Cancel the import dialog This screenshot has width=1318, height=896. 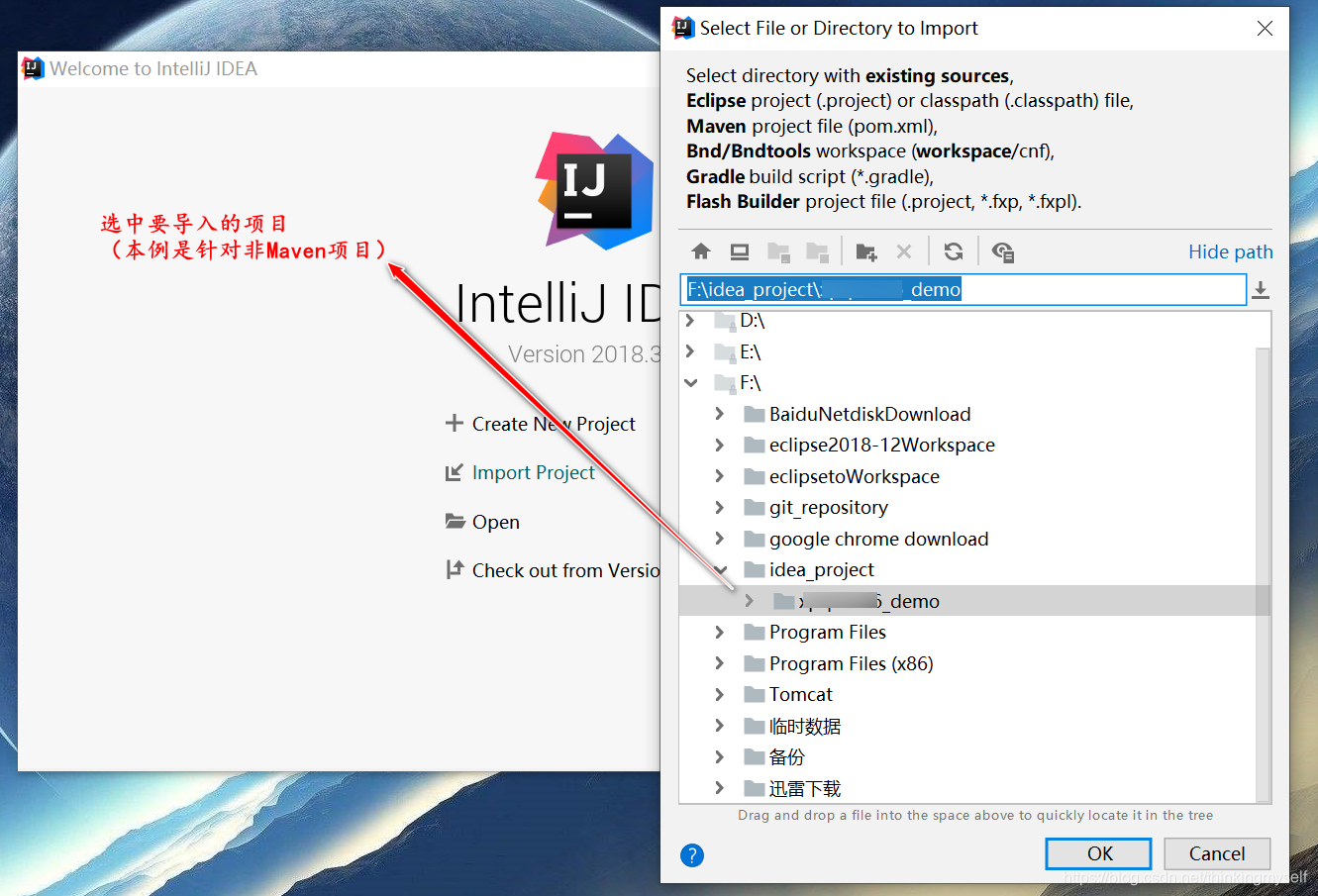(1217, 853)
